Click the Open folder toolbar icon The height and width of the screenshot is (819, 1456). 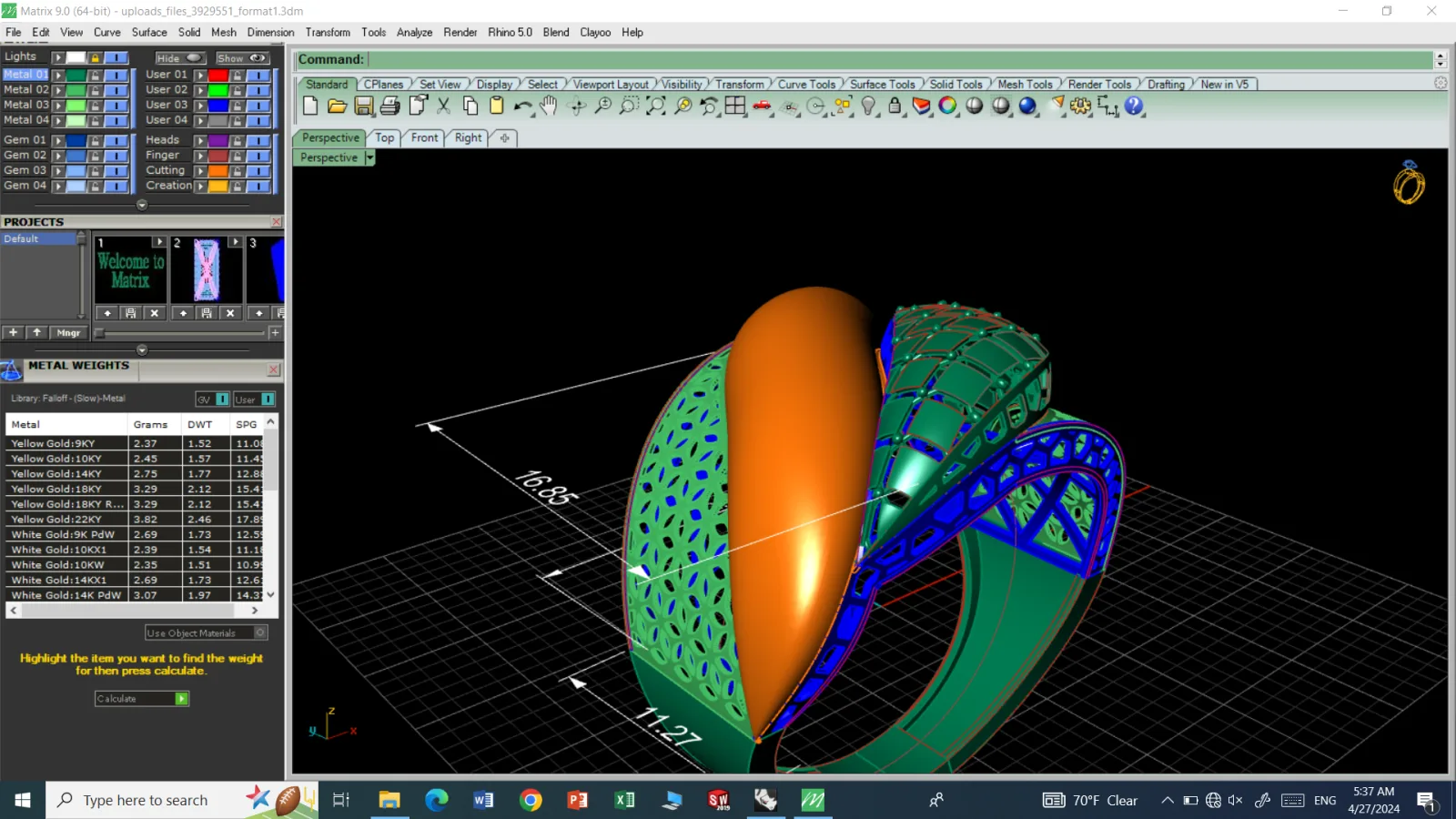pyautogui.click(x=337, y=106)
